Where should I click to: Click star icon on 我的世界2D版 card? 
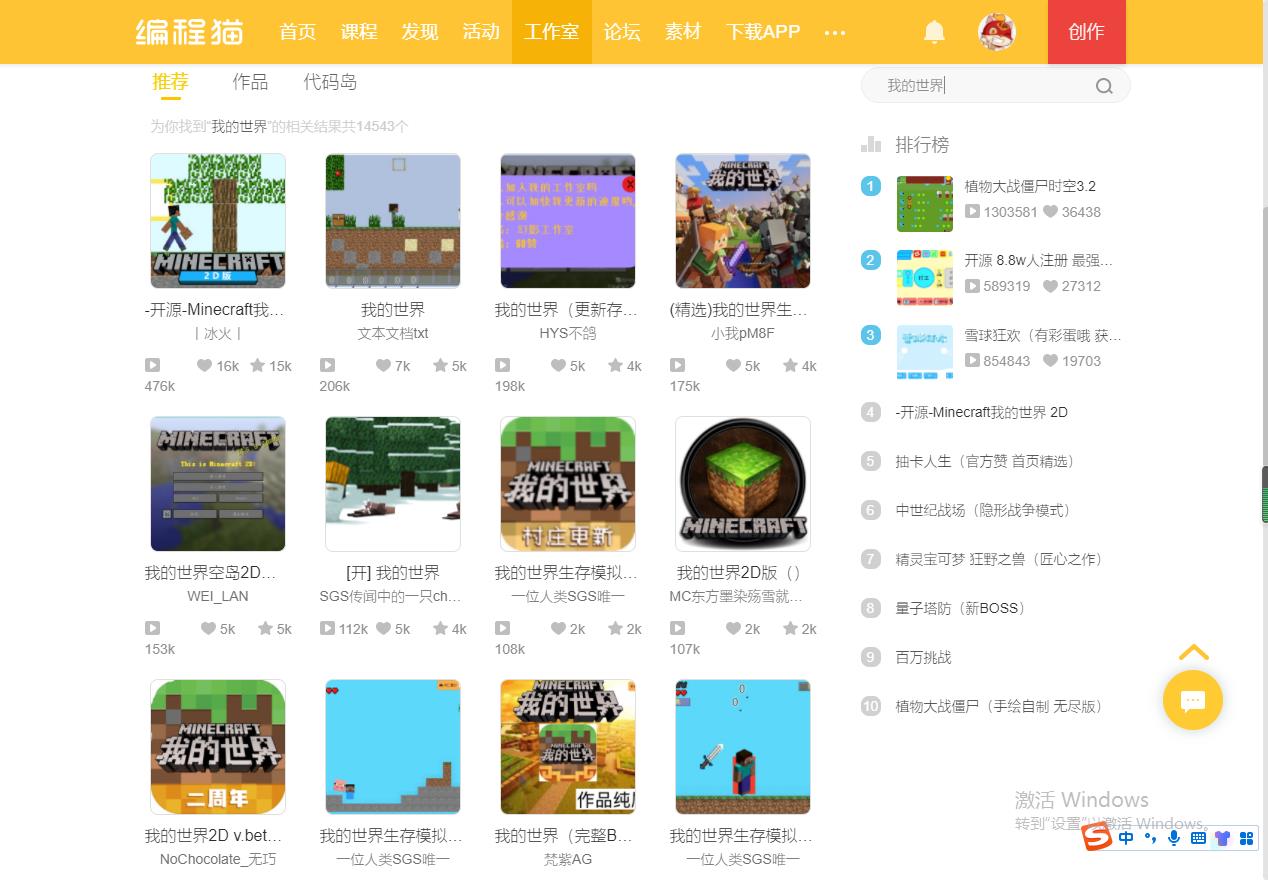789,629
